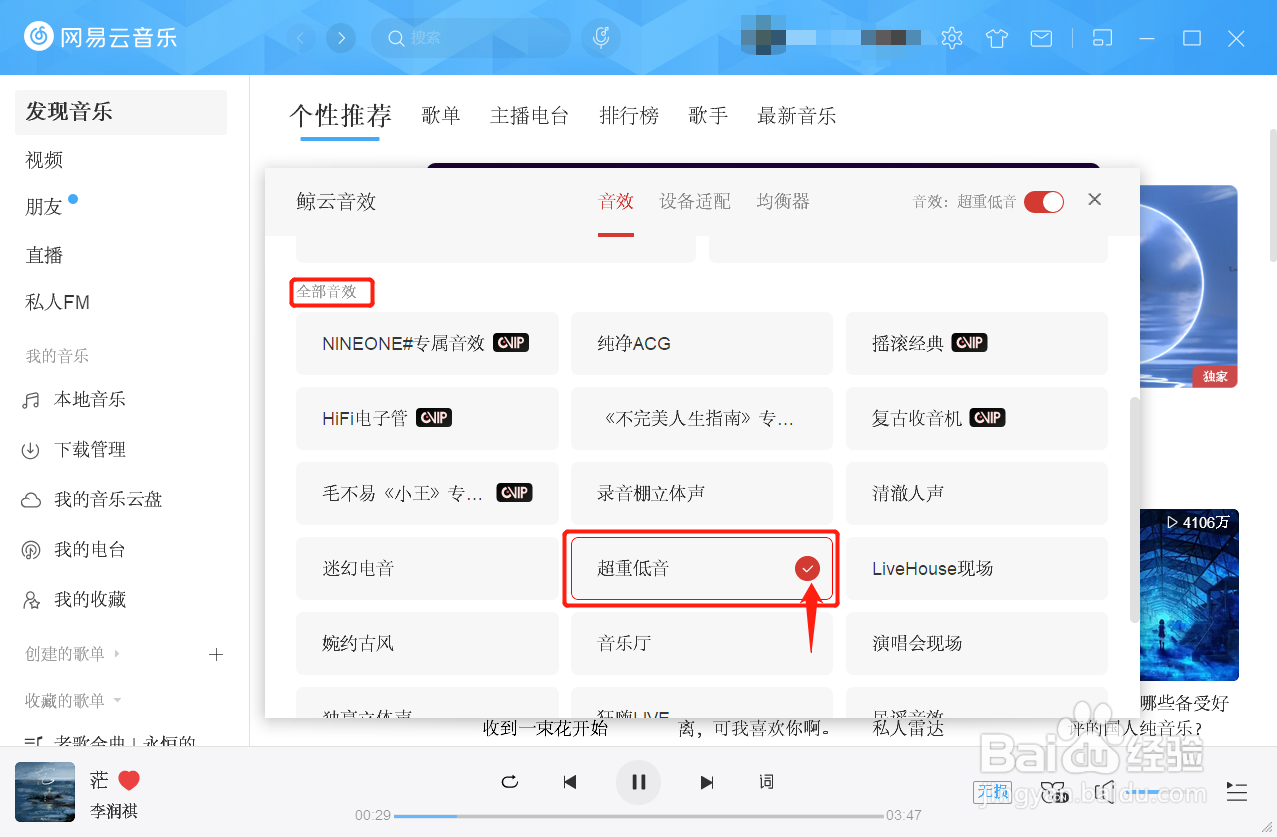Screen dimensions: 1277x837
Task: Select the 均衡器 tab
Action: 783,201
